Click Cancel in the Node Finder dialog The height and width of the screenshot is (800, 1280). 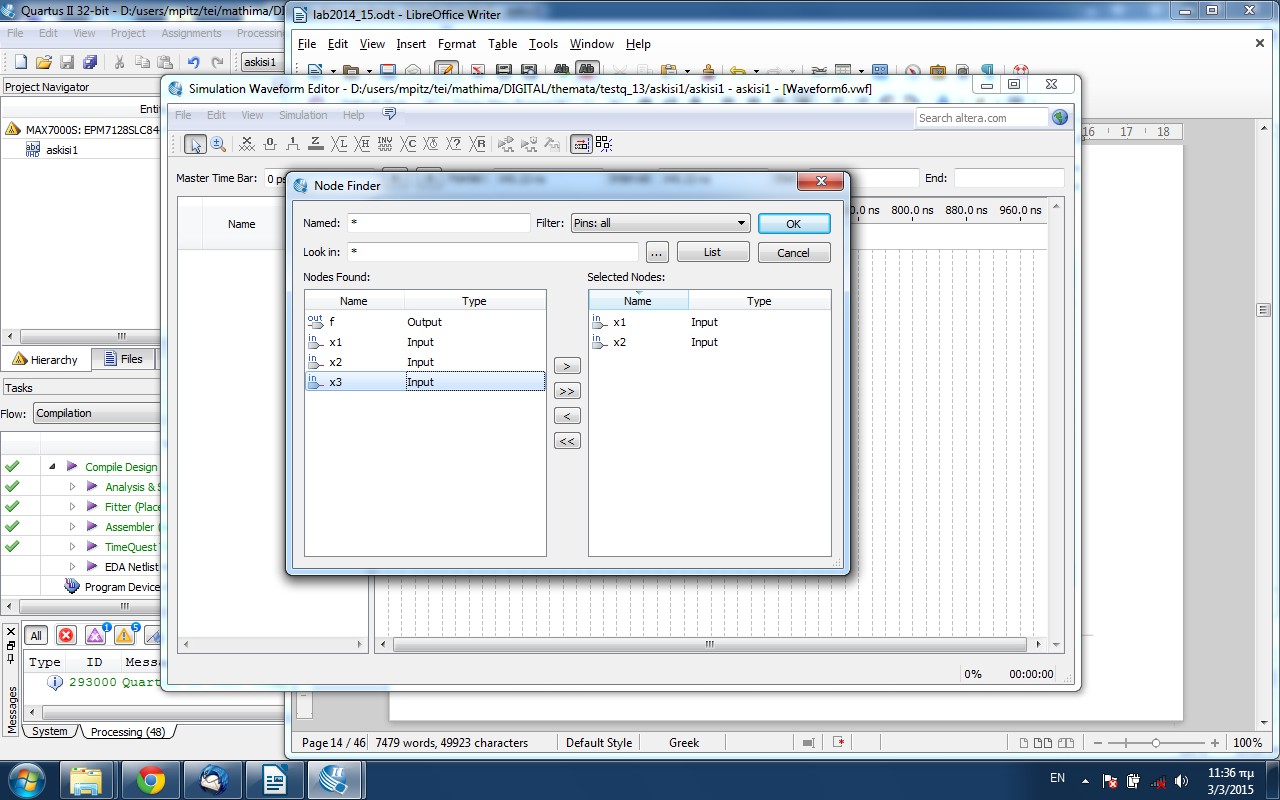point(793,252)
